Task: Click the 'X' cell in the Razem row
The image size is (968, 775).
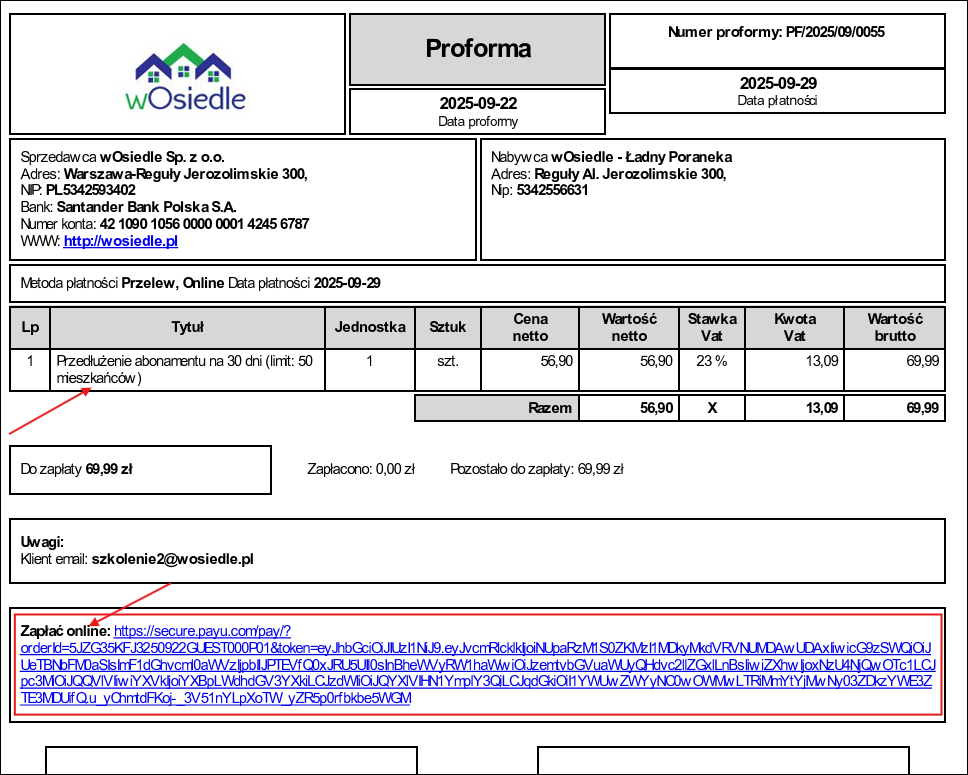Action: pyautogui.click(x=712, y=408)
